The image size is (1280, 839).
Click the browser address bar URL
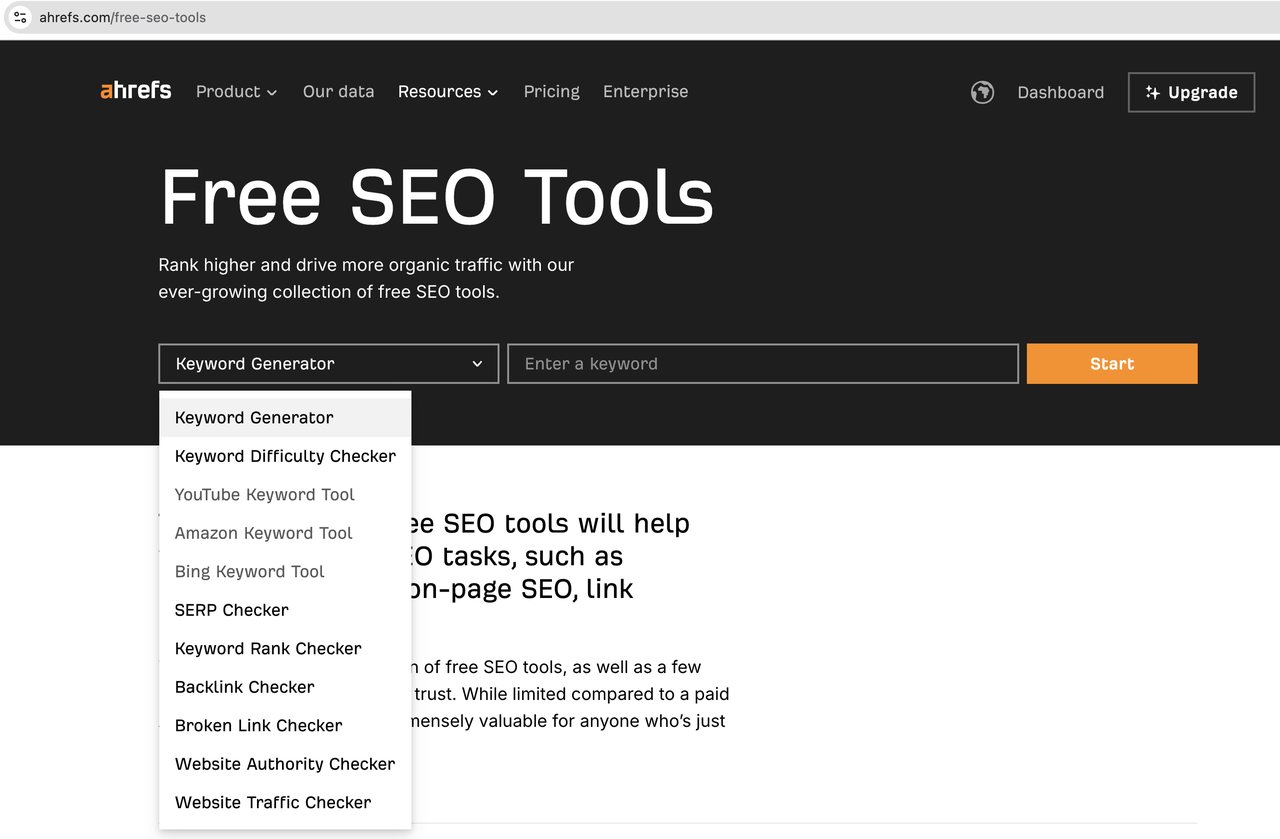(123, 17)
